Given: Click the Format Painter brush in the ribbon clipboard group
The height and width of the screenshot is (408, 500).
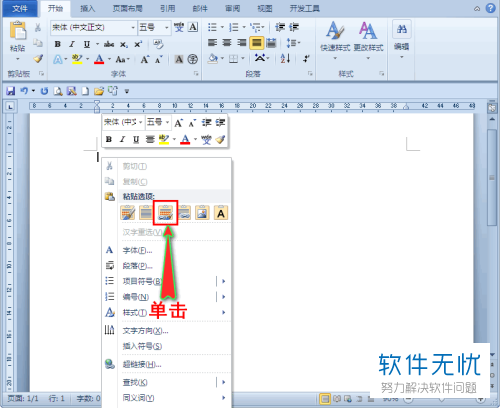Looking at the screenshot, I should (x=38, y=59).
